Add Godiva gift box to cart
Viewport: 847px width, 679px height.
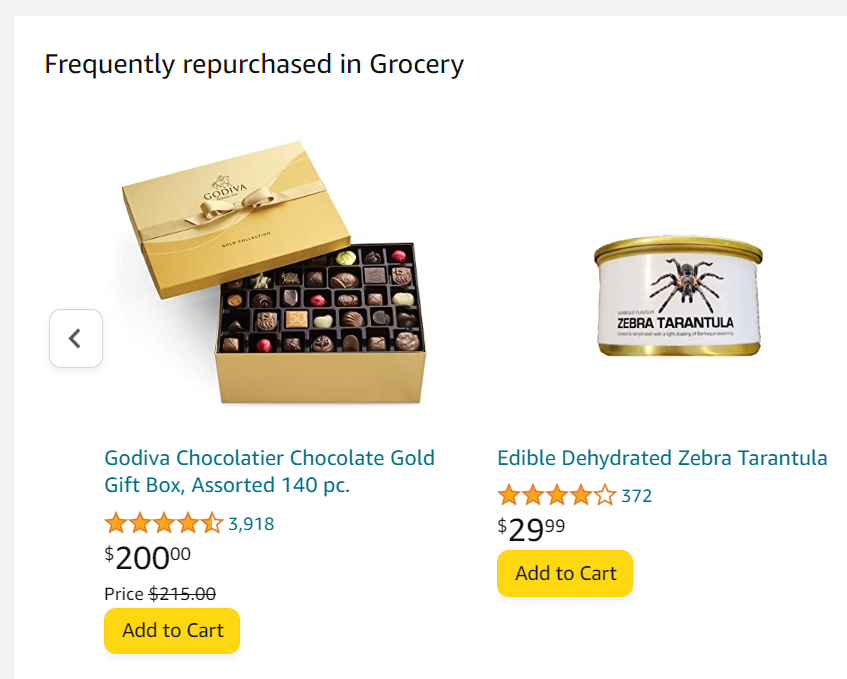point(172,631)
